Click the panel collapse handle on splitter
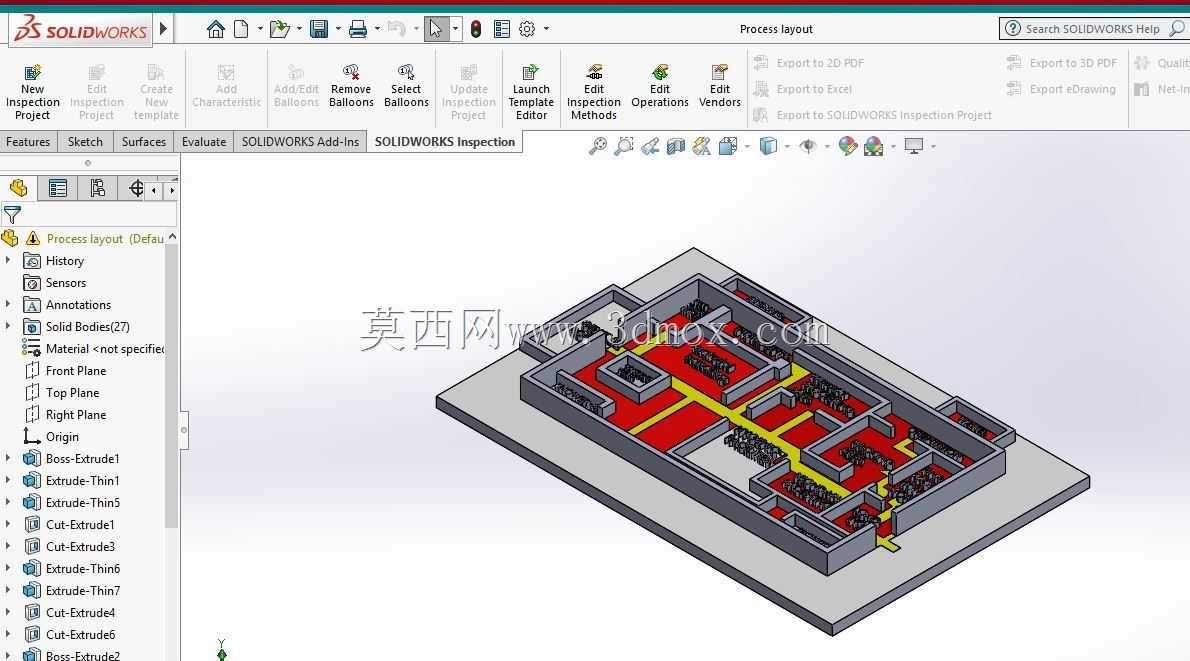The width and height of the screenshot is (1190, 661). point(184,430)
